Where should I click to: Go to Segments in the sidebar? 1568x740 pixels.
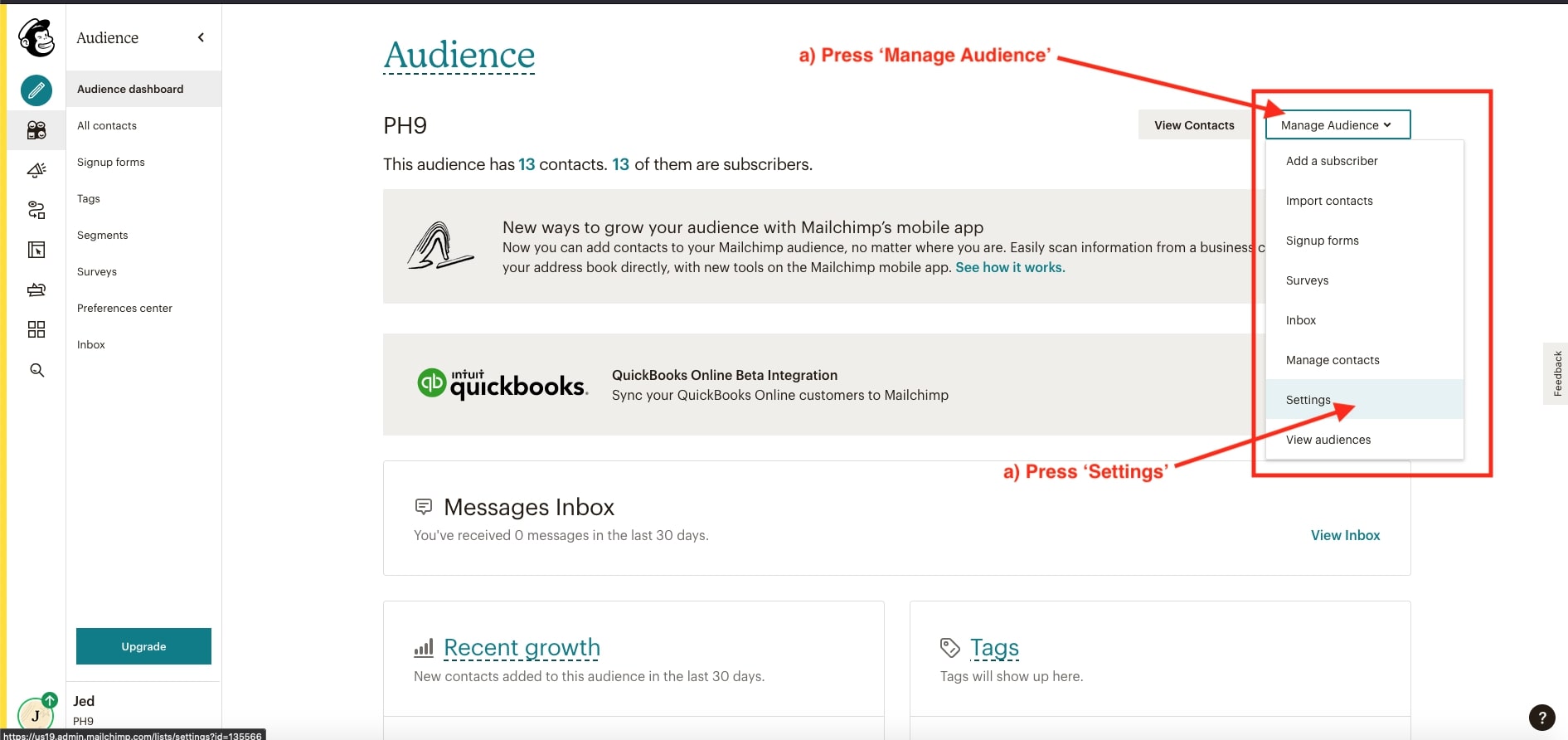(103, 235)
